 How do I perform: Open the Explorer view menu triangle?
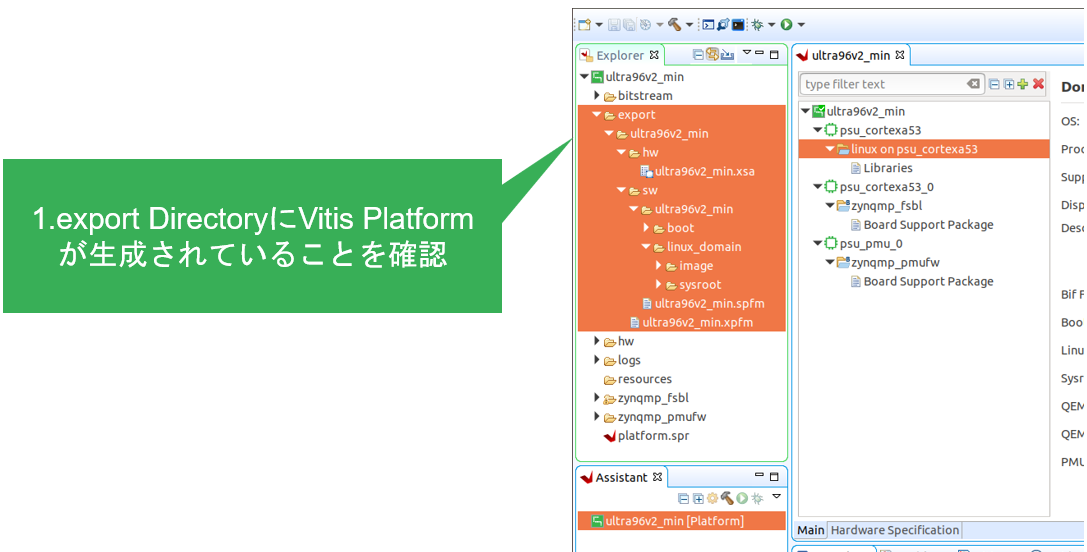tap(747, 52)
